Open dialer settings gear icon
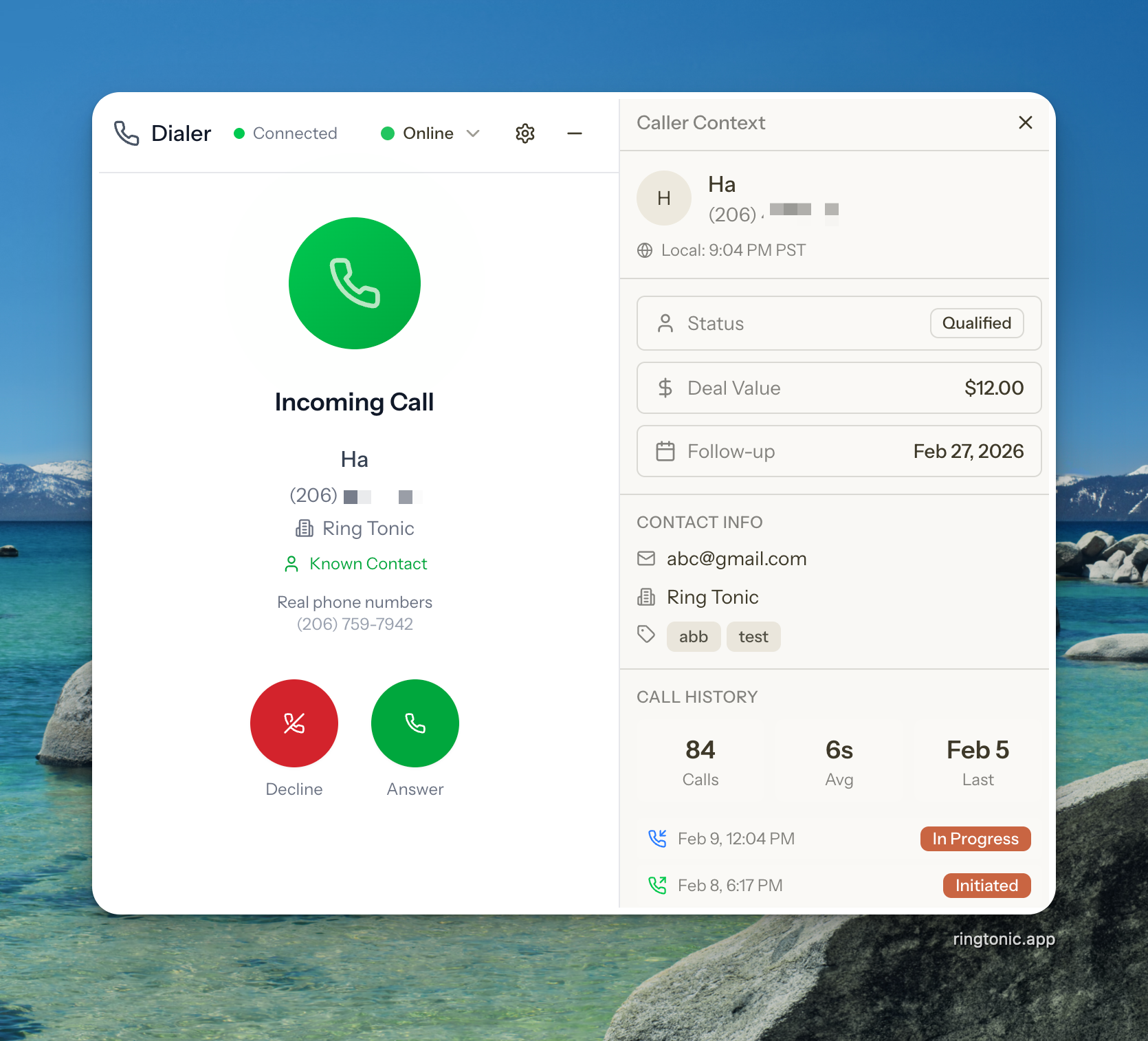The width and height of the screenshot is (1148, 1041). pyautogui.click(x=525, y=133)
